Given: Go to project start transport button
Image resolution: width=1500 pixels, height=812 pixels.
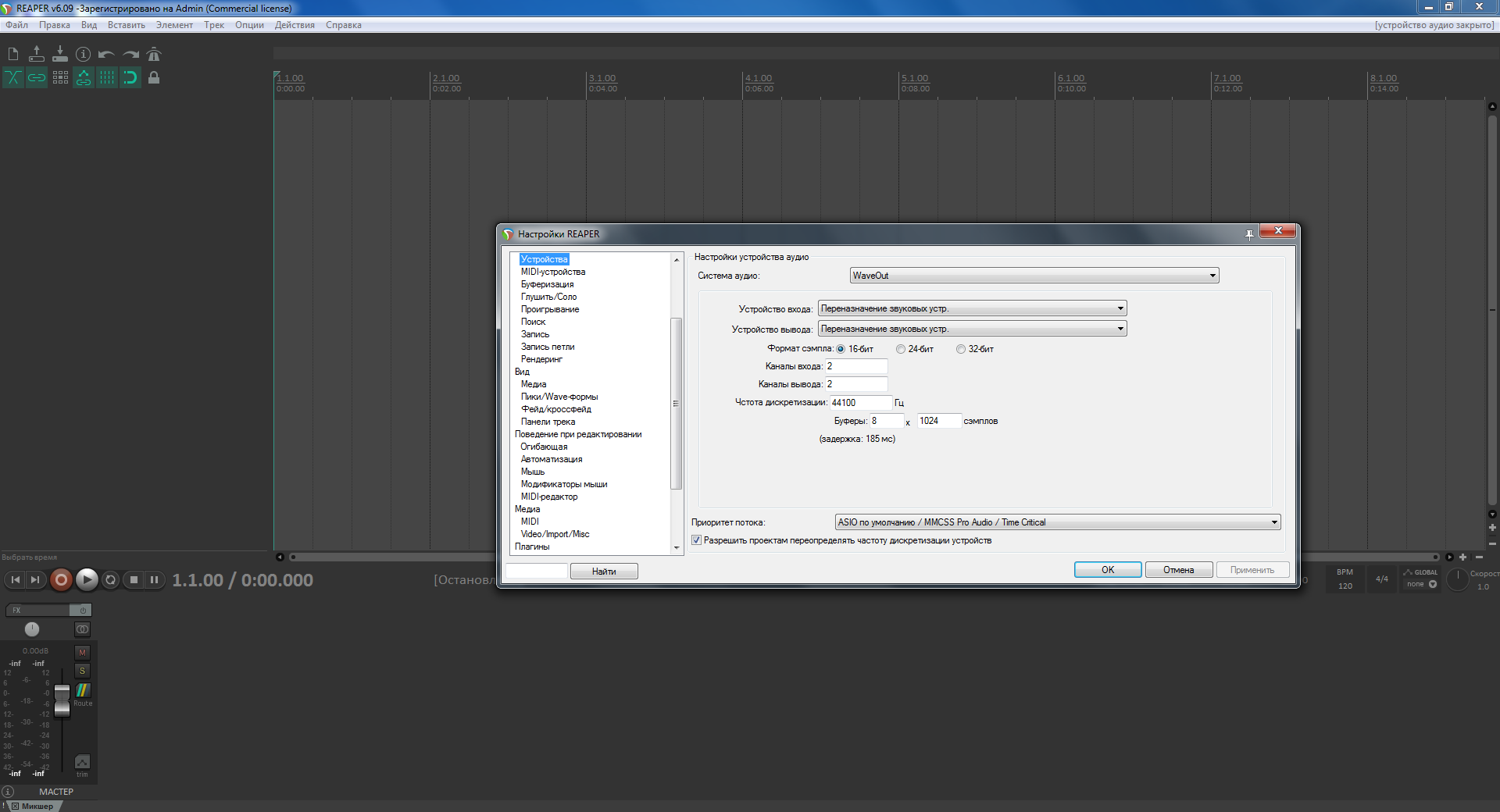Looking at the screenshot, I should (x=15, y=579).
